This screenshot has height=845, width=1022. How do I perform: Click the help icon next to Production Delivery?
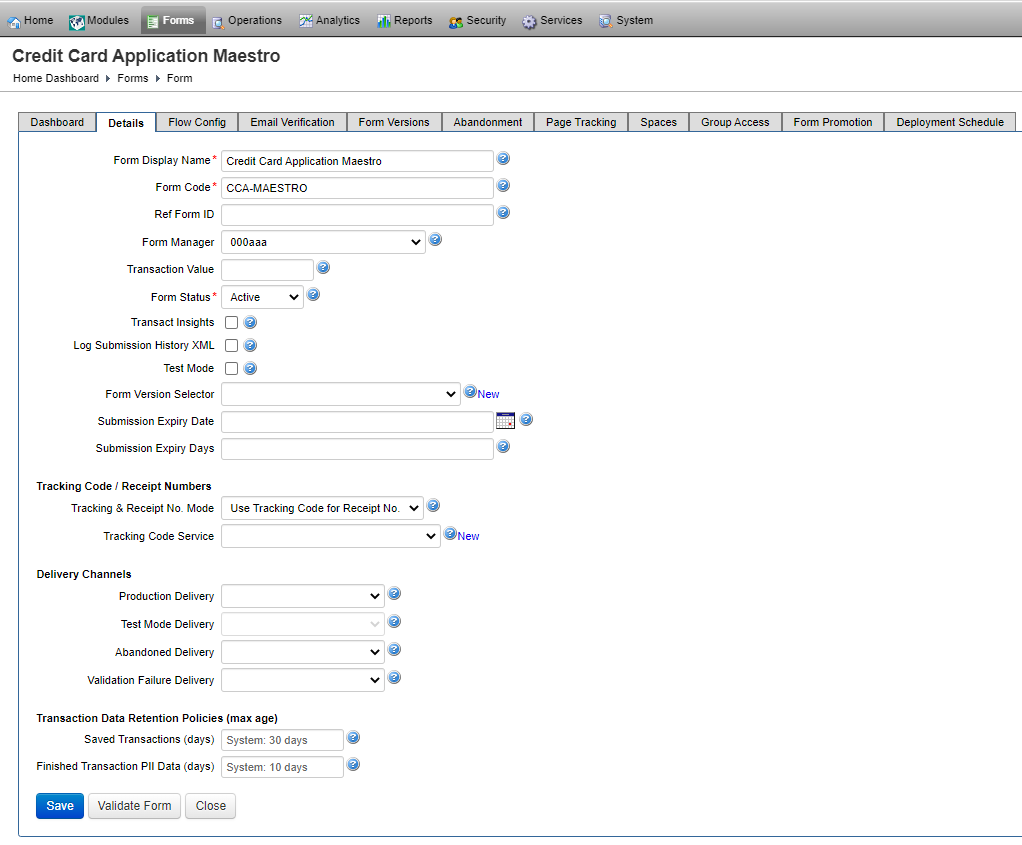394,593
